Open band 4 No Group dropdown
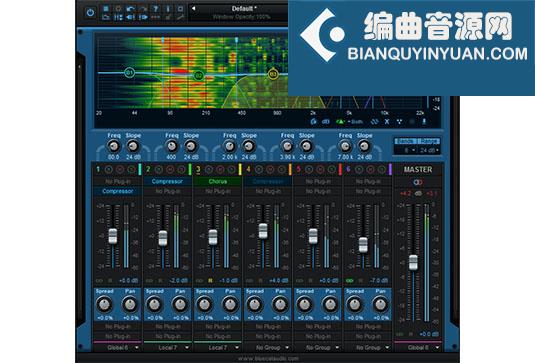Image resolution: width=535 pixels, height=363 pixels. coord(268,348)
